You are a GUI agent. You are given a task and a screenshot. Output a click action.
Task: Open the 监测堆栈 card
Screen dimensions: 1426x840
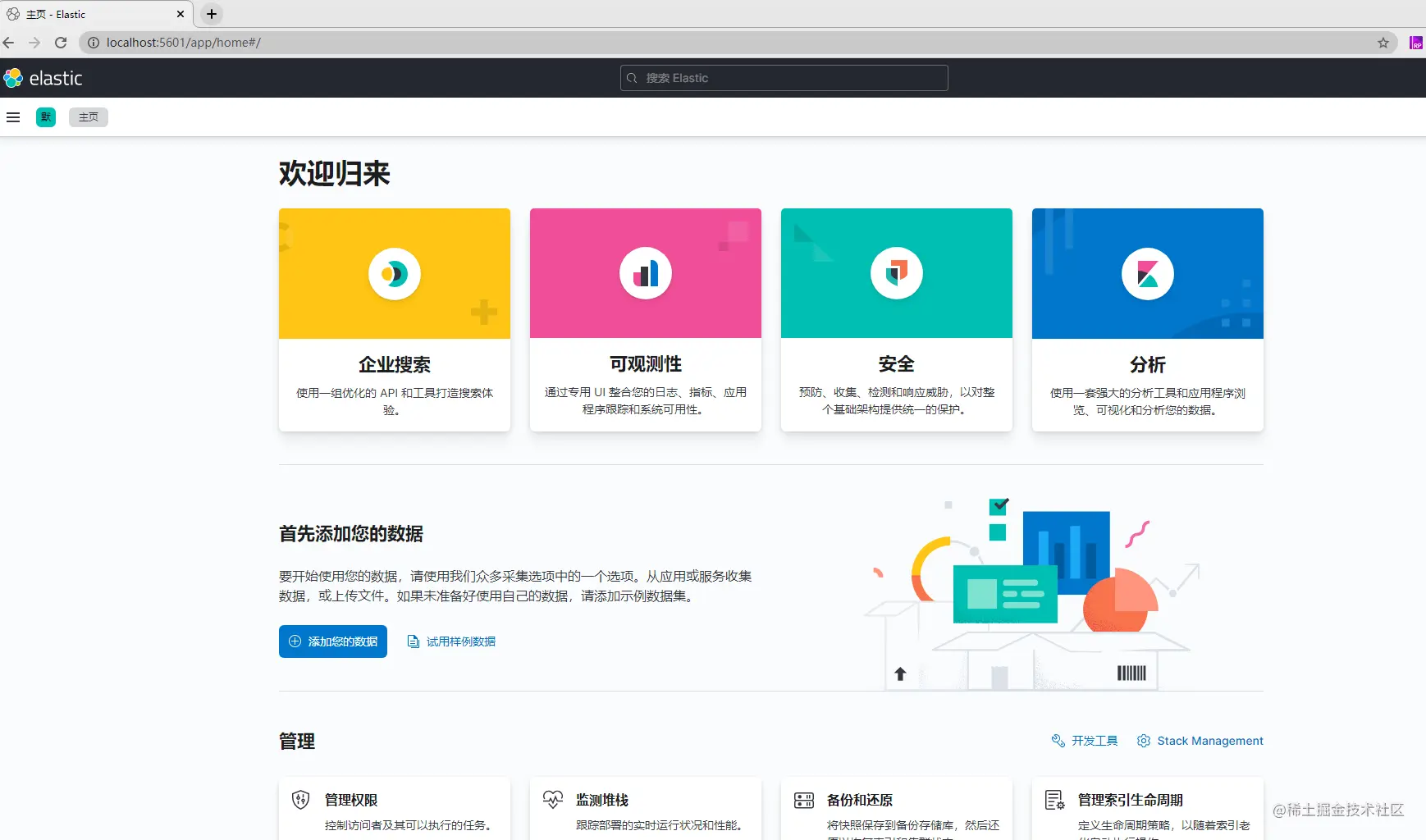(x=646, y=809)
